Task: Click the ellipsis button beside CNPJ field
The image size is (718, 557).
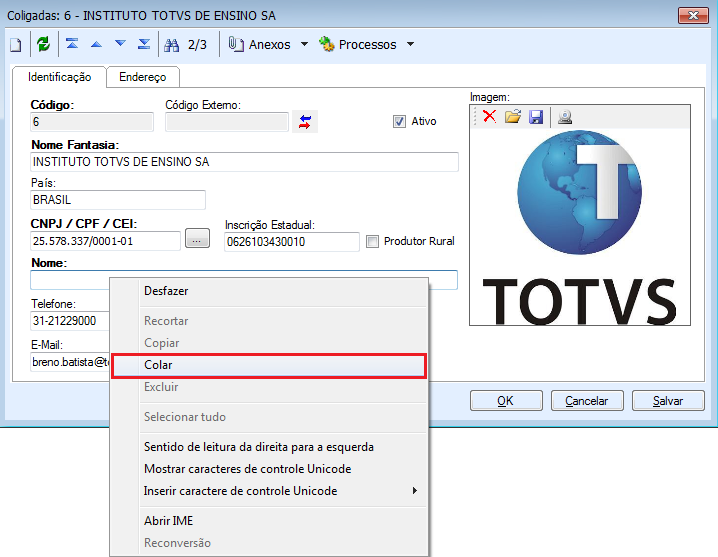Action: (x=197, y=239)
